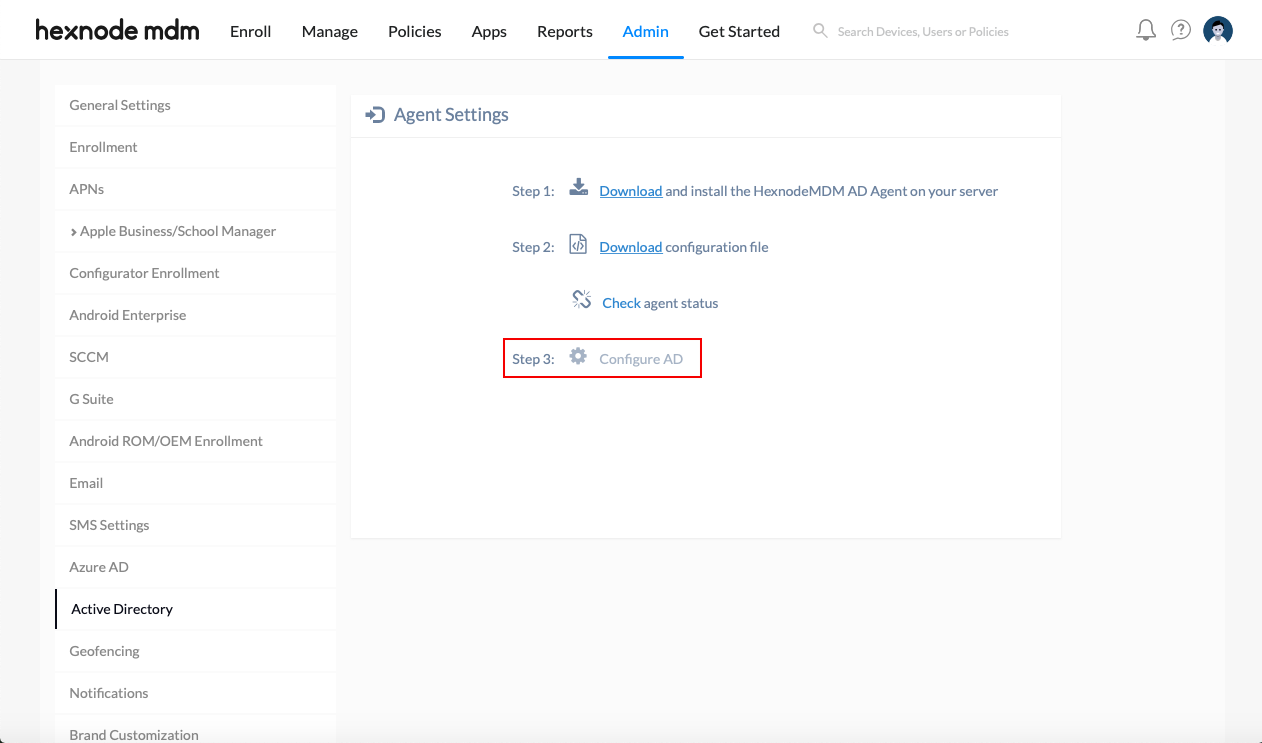The height and width of the screenshot is (743, 1262).
Task: Click the Step 2 configuration file icon
Action: coord(578,244)
